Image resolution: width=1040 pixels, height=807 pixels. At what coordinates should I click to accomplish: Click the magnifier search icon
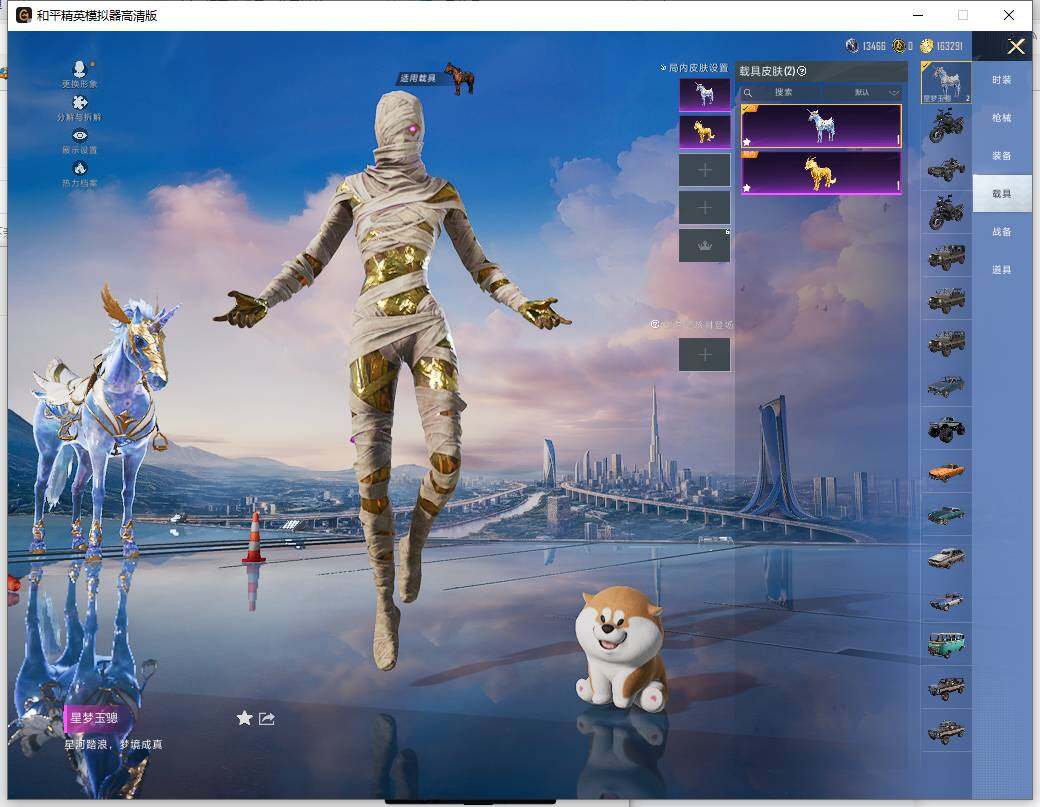tap(748, 93)
